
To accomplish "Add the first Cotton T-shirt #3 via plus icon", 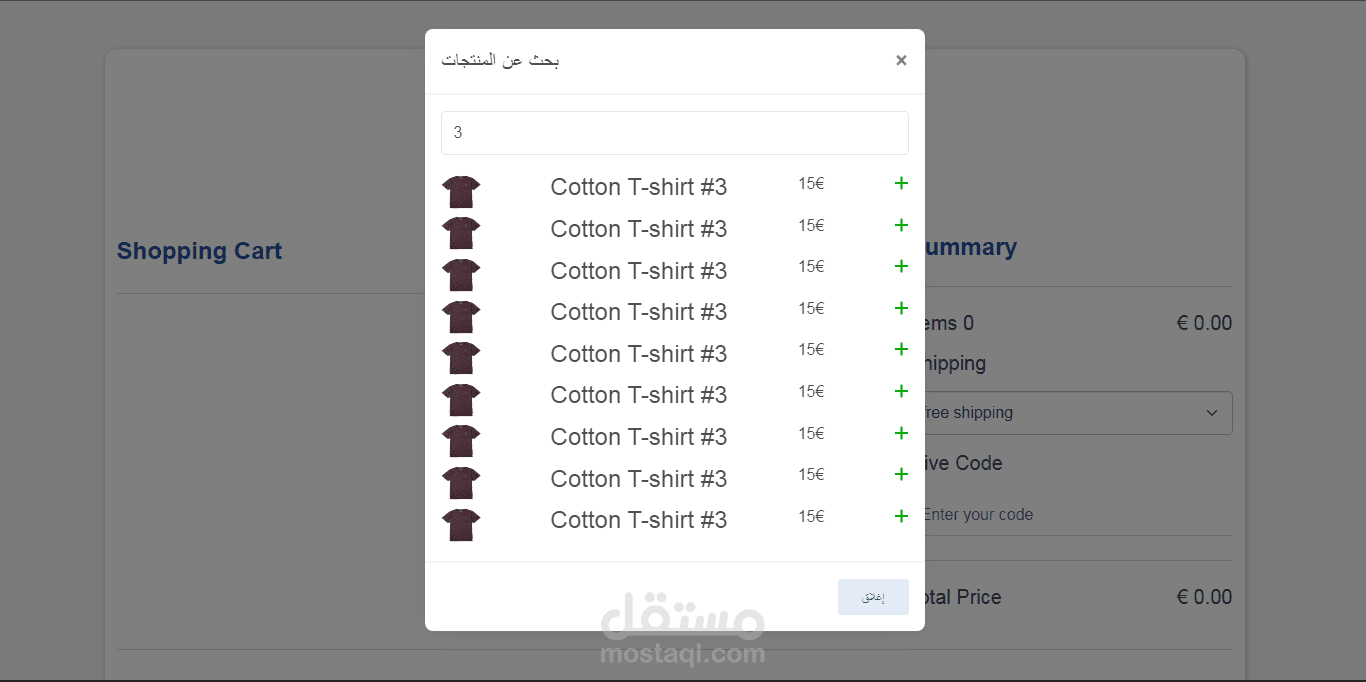I will pos(901,183).
